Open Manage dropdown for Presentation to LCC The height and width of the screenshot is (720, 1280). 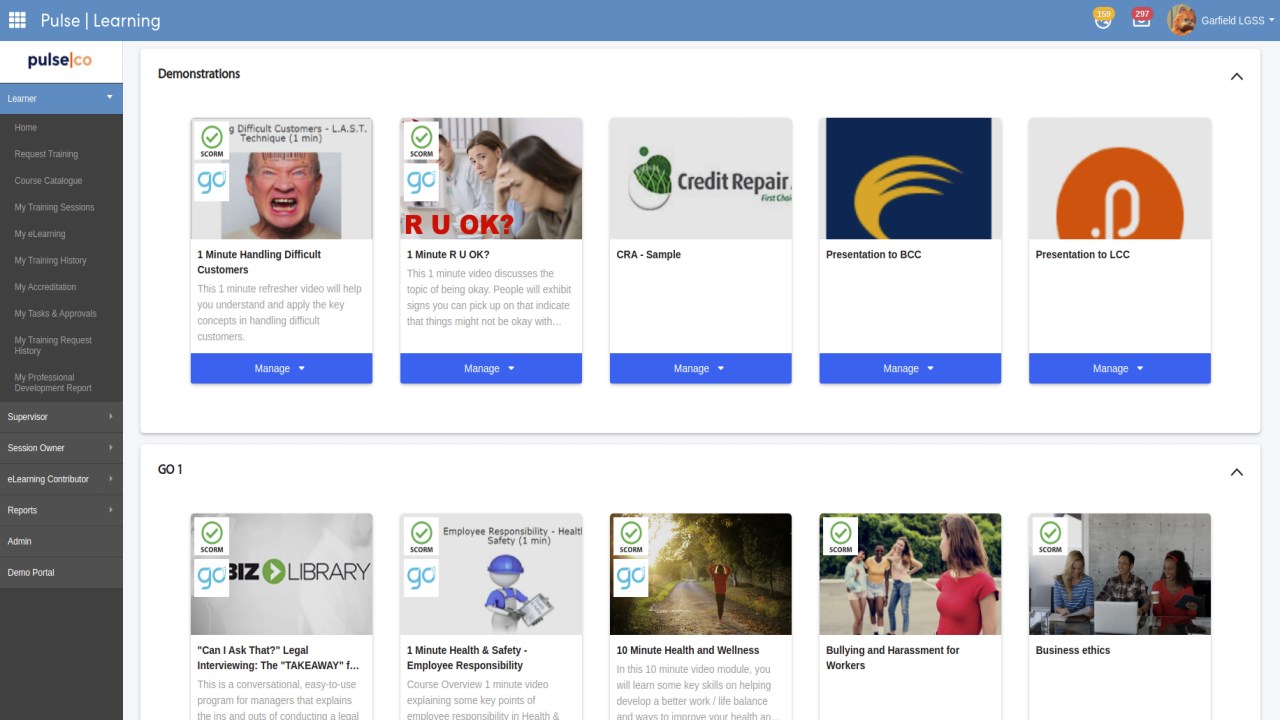1119,368
